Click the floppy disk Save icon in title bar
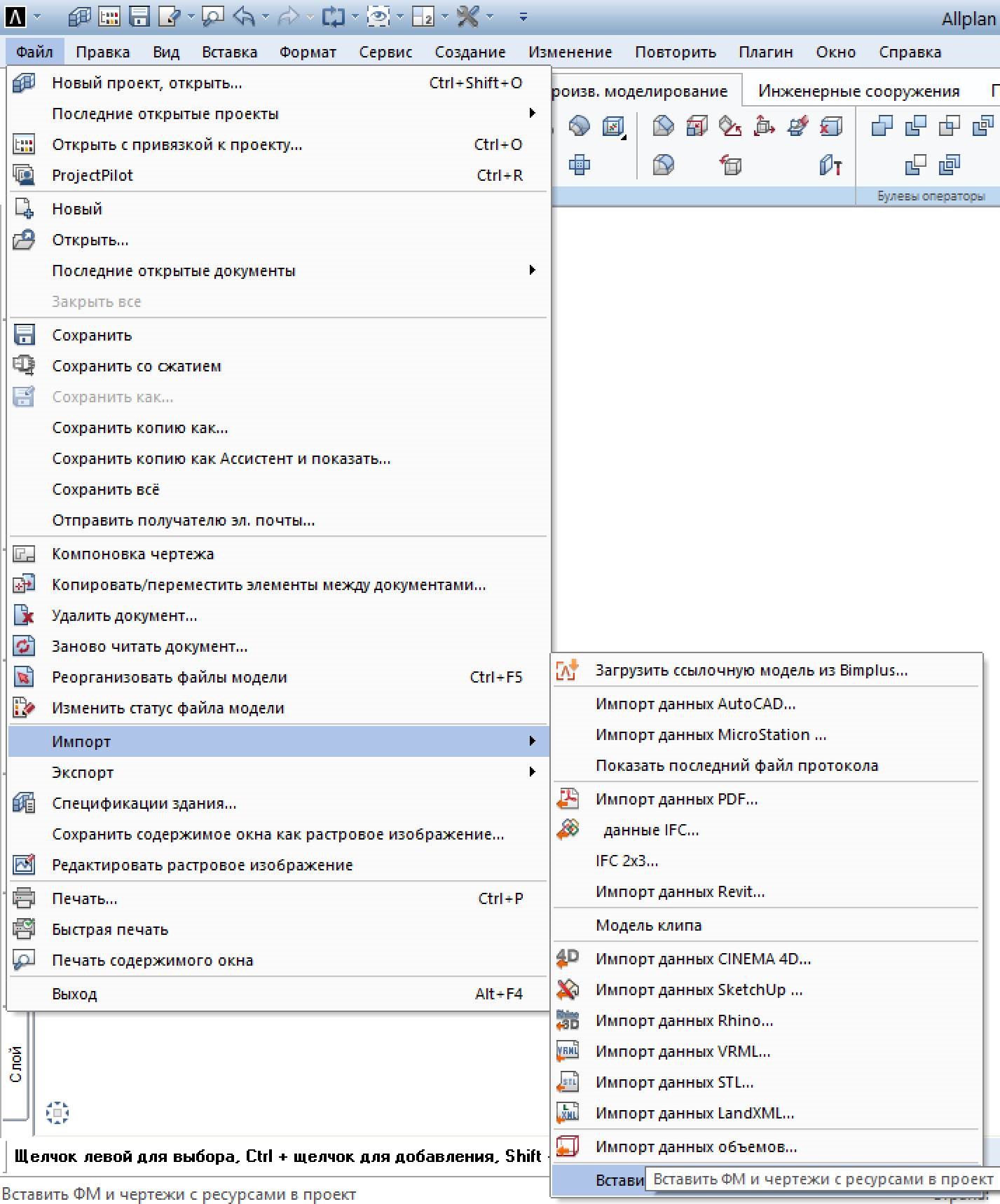Image resolution: width=1000 pixels, height=1204 pixels. [x=139, y=16]
